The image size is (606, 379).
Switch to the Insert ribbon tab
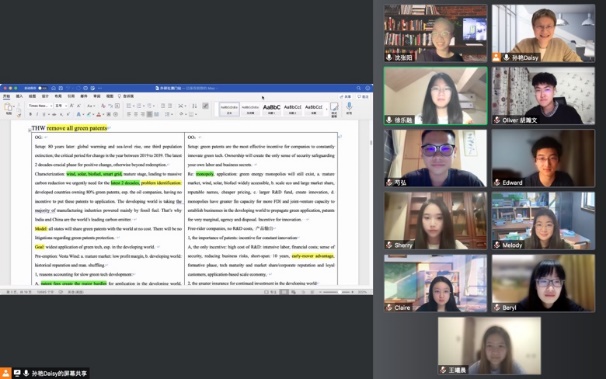pyautogui.click(x=19, y=96)
